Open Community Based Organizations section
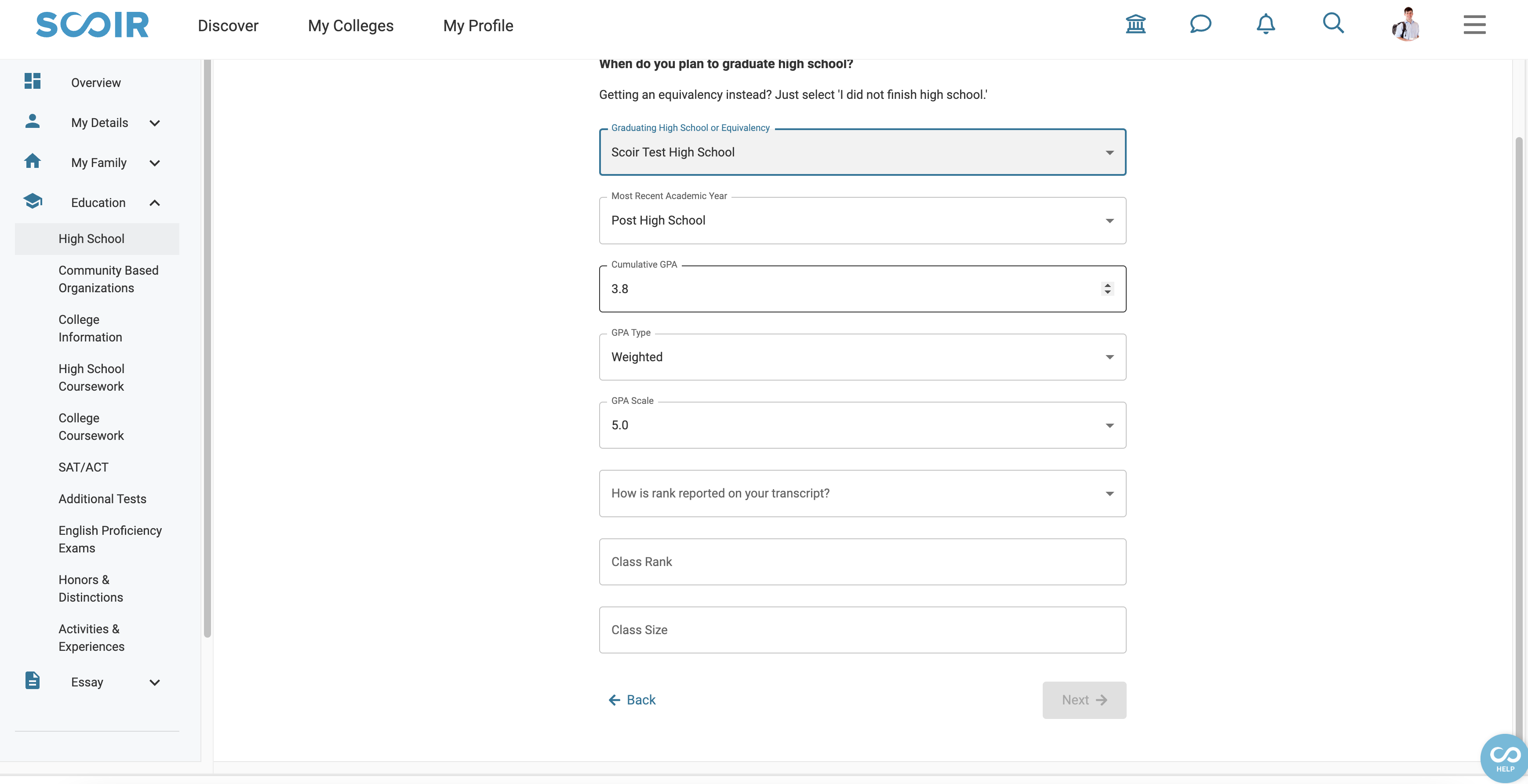Screen dimensions: 1528x784 point(109,279)
